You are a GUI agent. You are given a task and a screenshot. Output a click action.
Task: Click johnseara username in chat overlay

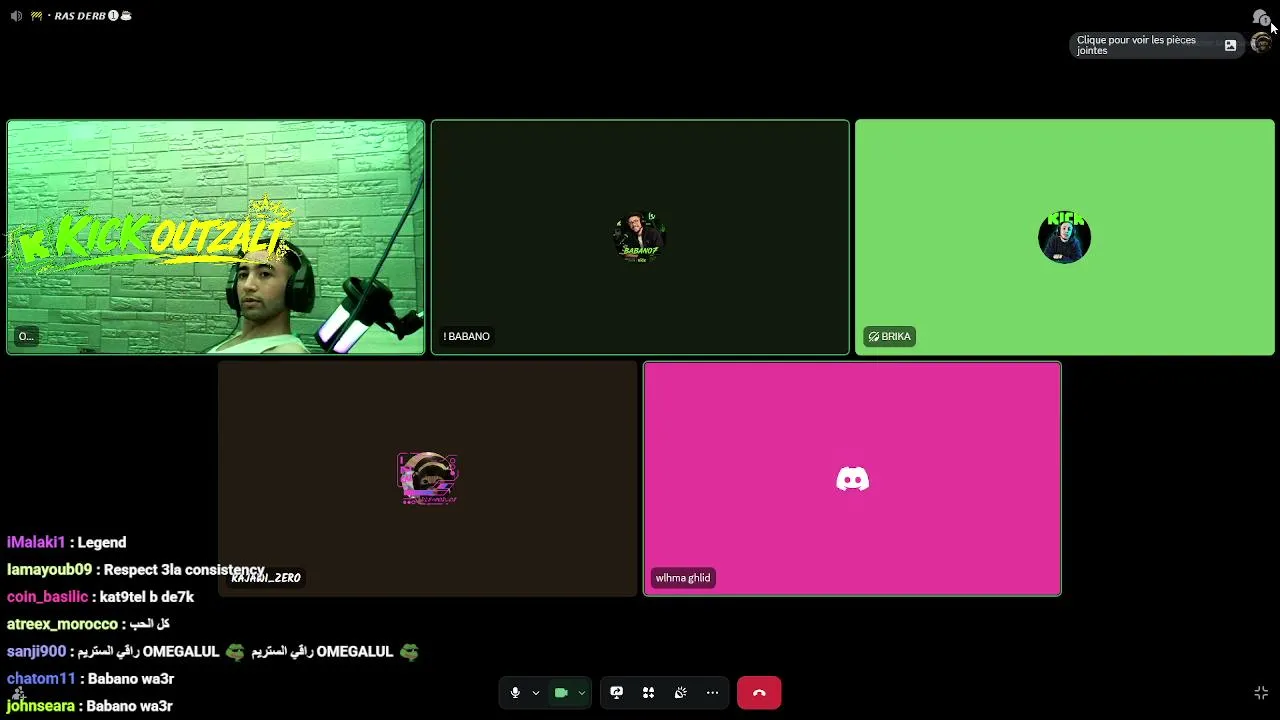tap(41, 706)
